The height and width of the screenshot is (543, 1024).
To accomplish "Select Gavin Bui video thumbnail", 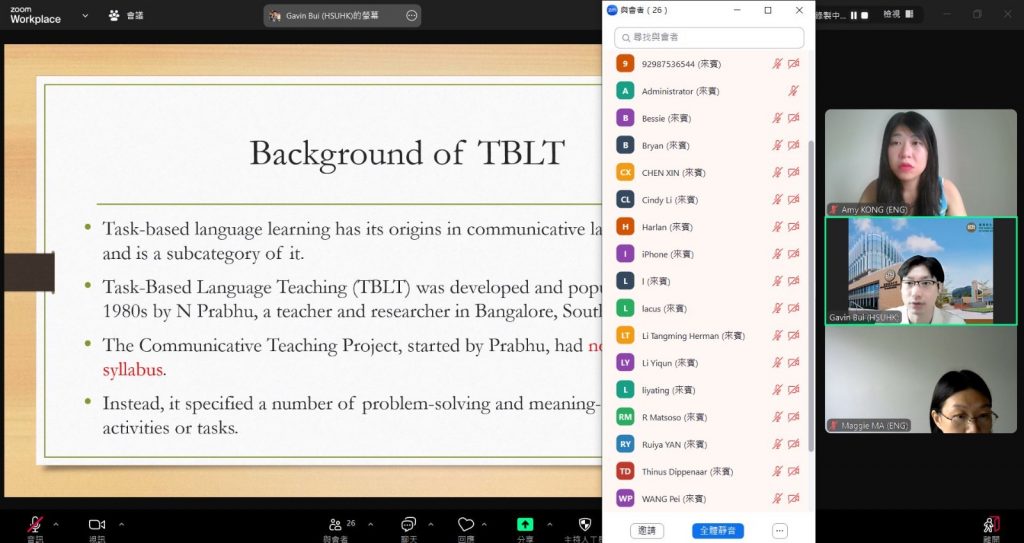I will (921, 271).
